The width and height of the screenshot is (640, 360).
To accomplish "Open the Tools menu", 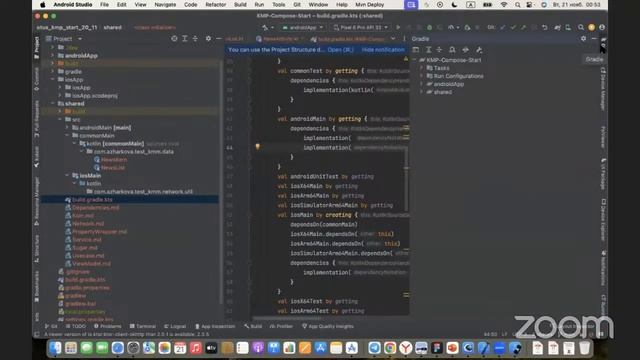I will [279, 5].
